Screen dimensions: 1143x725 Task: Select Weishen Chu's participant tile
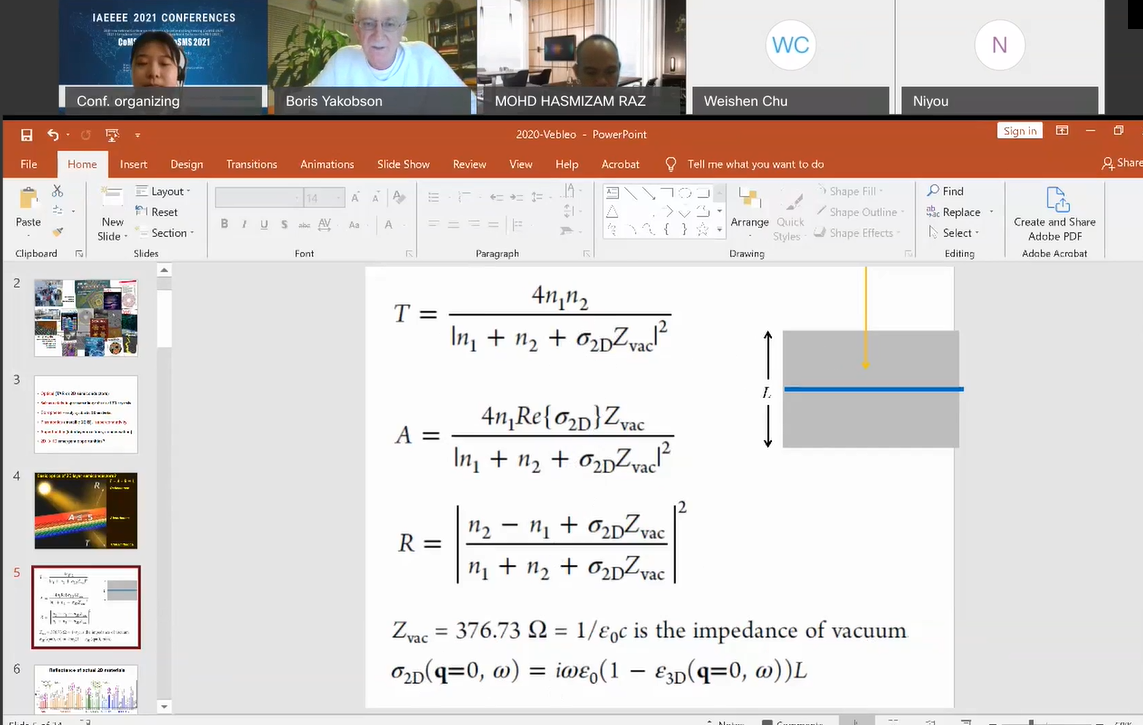click(790, 57)
